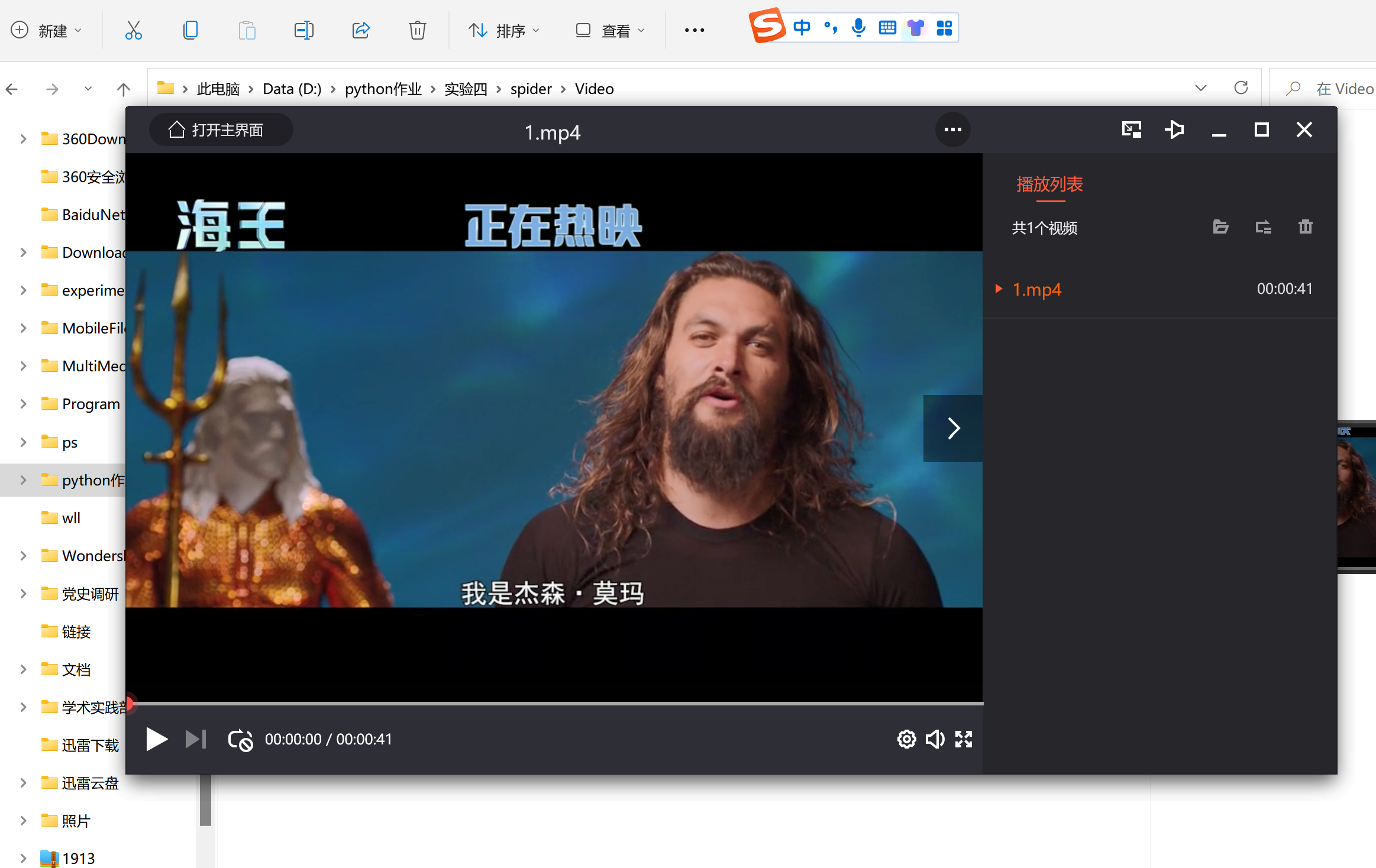Viewport: 1376px width, 868px height.
Task: Click the Copy icon in Explorer toolbar
Action: click(190, 30)
